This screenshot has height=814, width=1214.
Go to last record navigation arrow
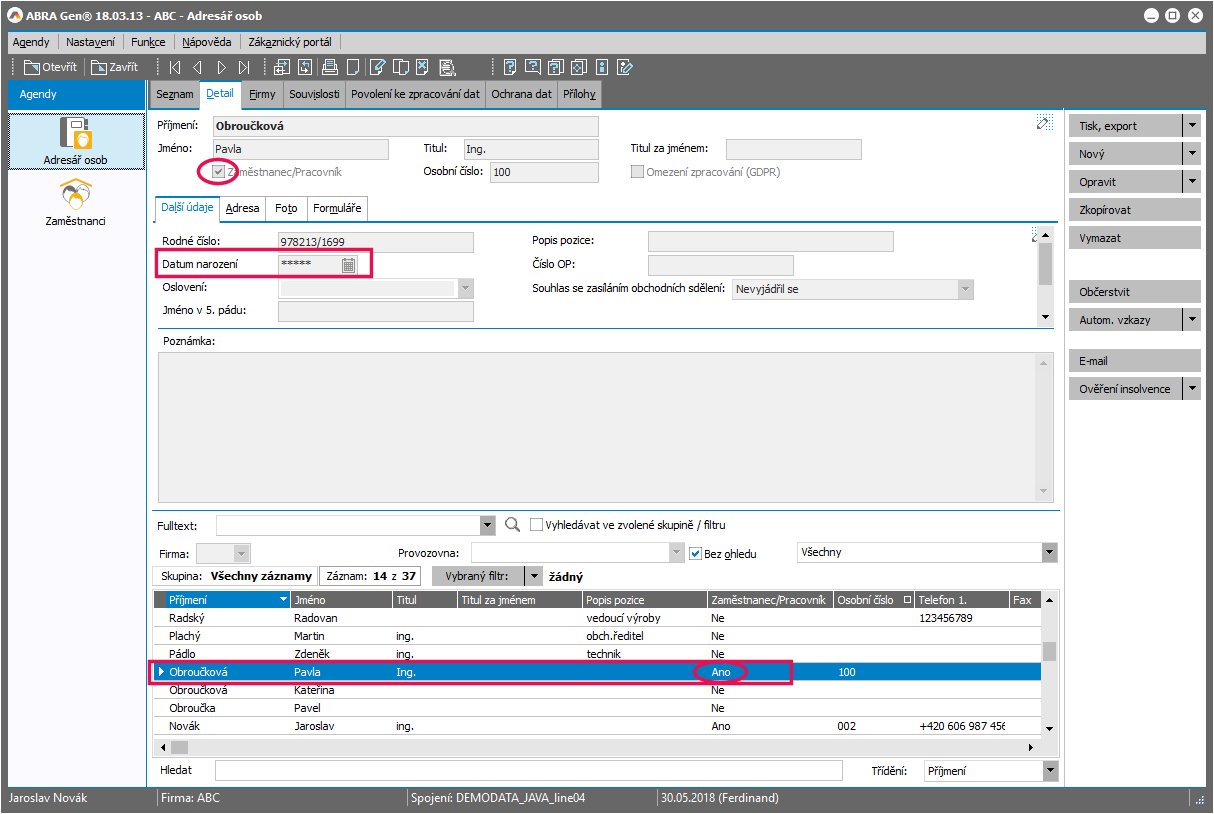pos(244,67)
